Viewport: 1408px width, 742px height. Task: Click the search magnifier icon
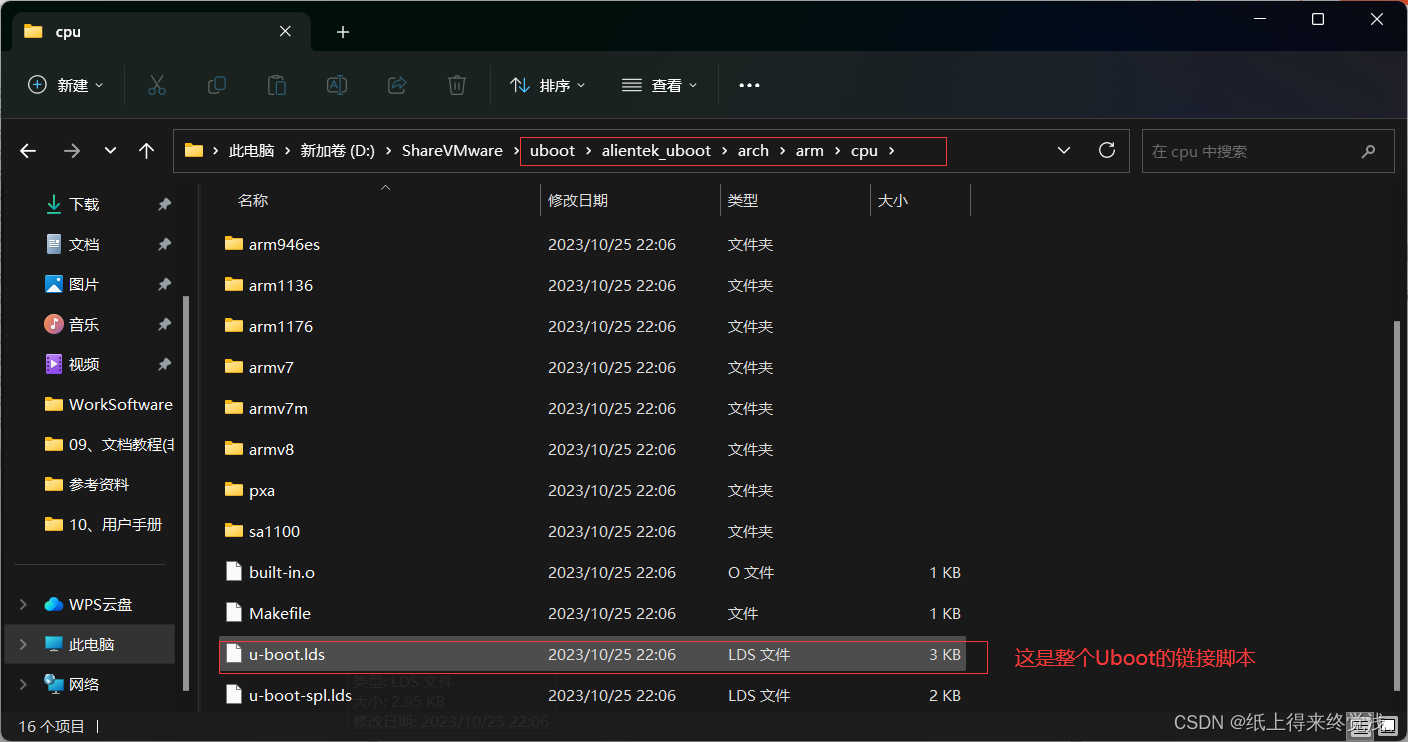click(x=1368, y=151)
